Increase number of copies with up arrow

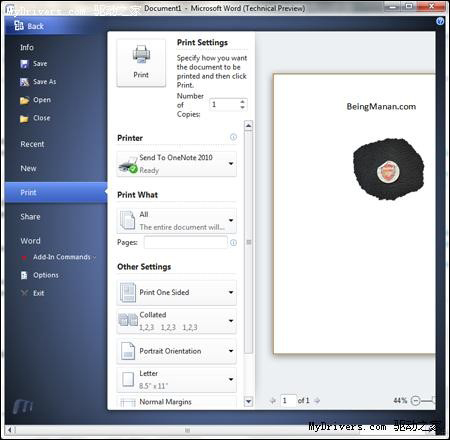pos(242,102)
